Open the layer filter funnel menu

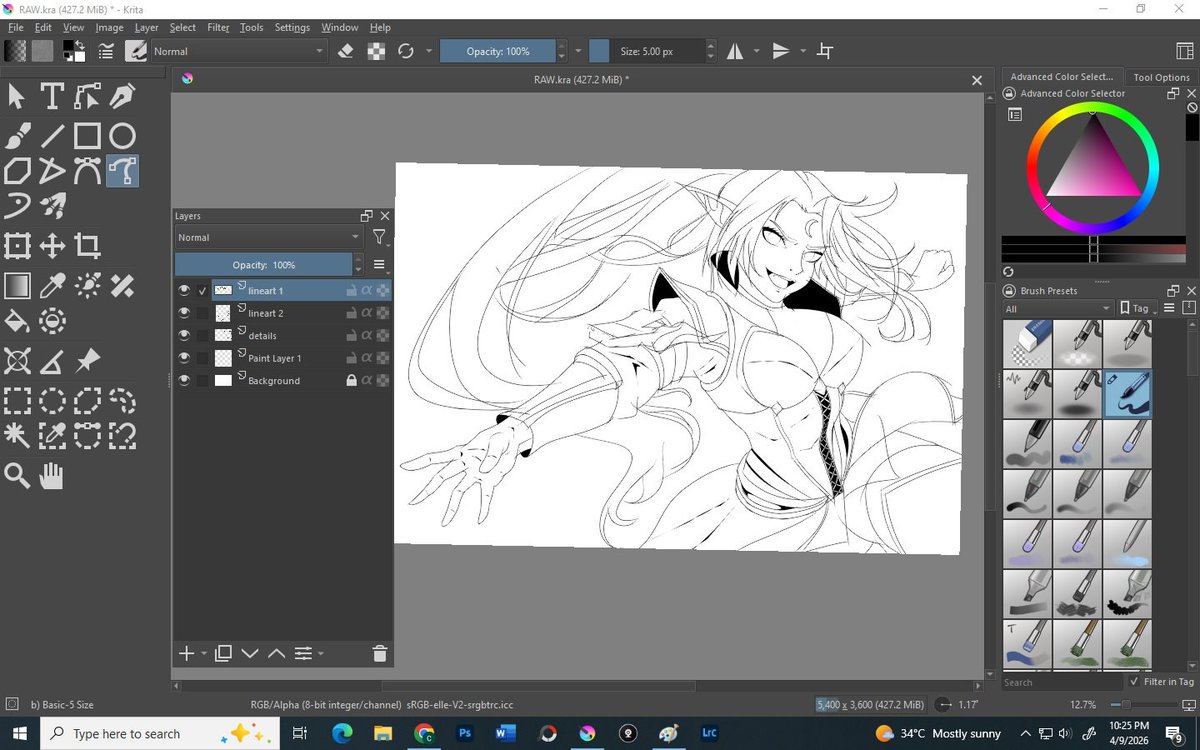tap(379, 237)
